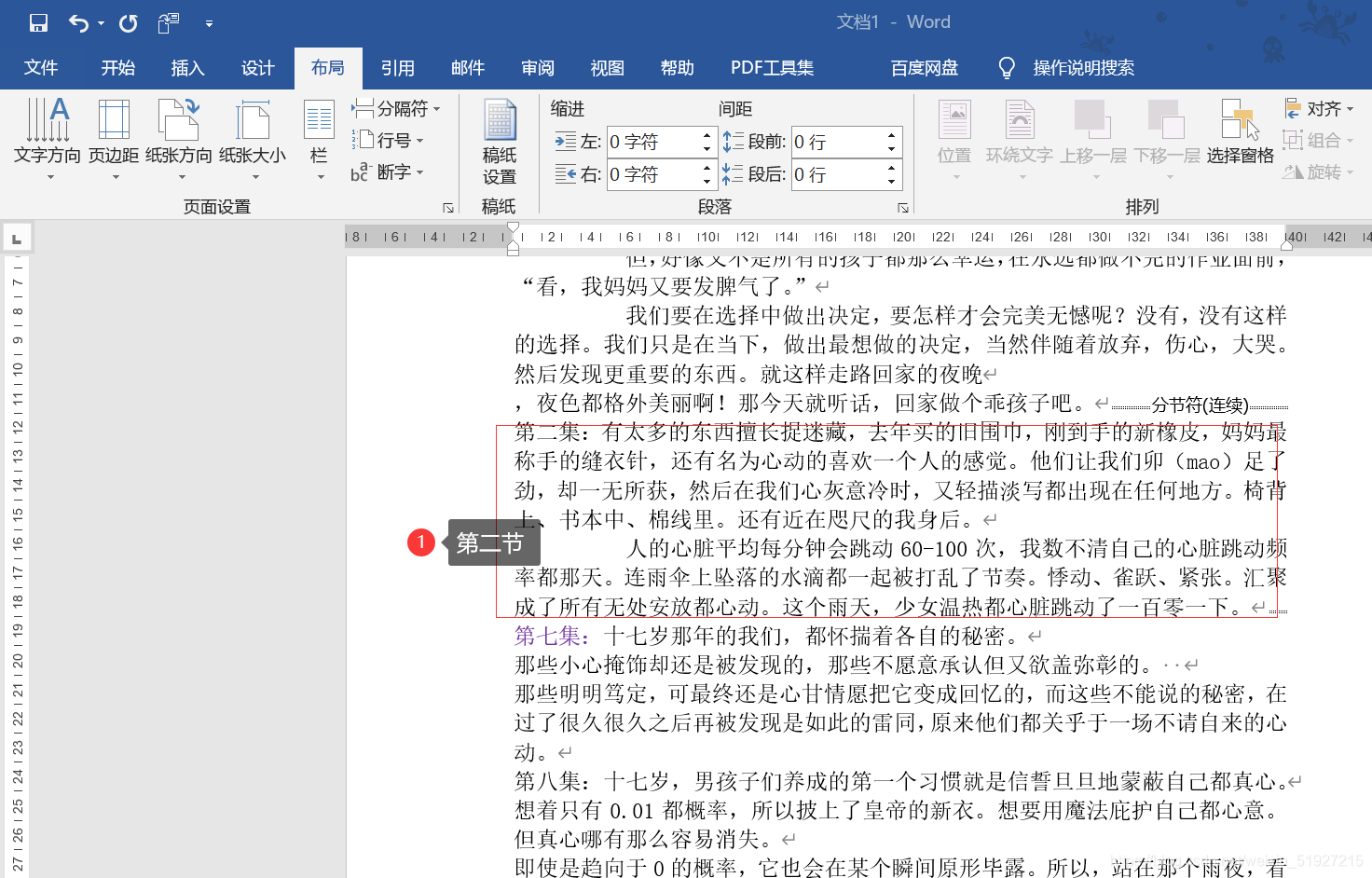Screen dimensions: 1372x878
Task: Click the purple 第七集 text
Action: point(552,637)
